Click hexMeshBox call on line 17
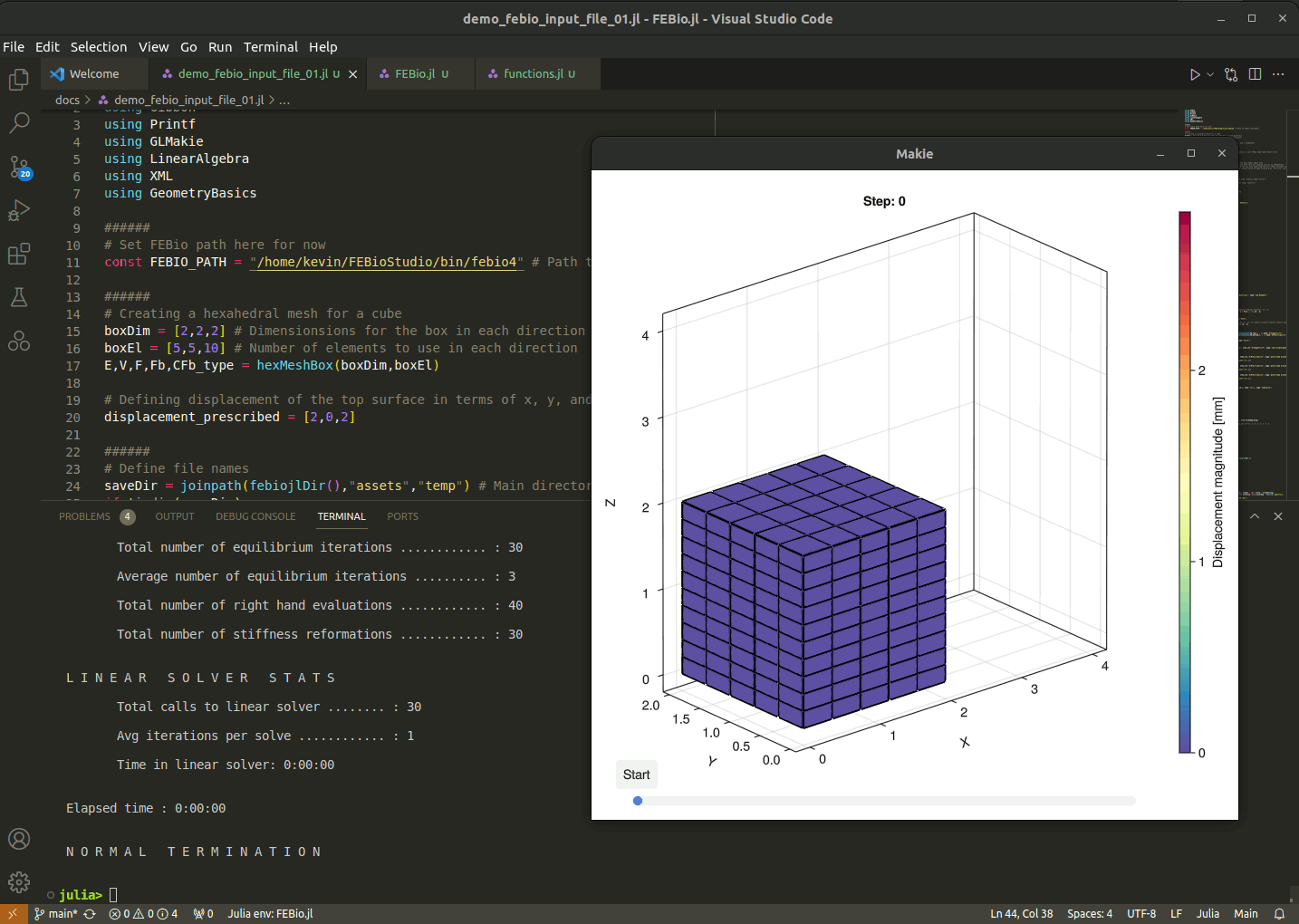Image resolution: width=1299 pixels, height=924 pixels. pyautogui.click(x=294, y=366)
